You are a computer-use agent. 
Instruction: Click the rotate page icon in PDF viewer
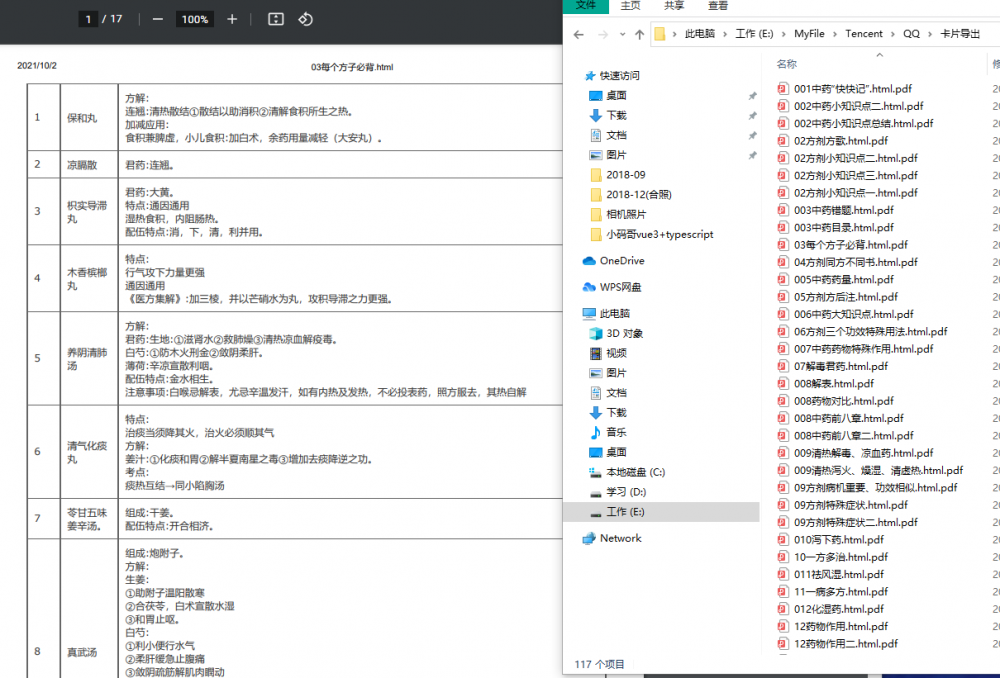click(305, 19)
